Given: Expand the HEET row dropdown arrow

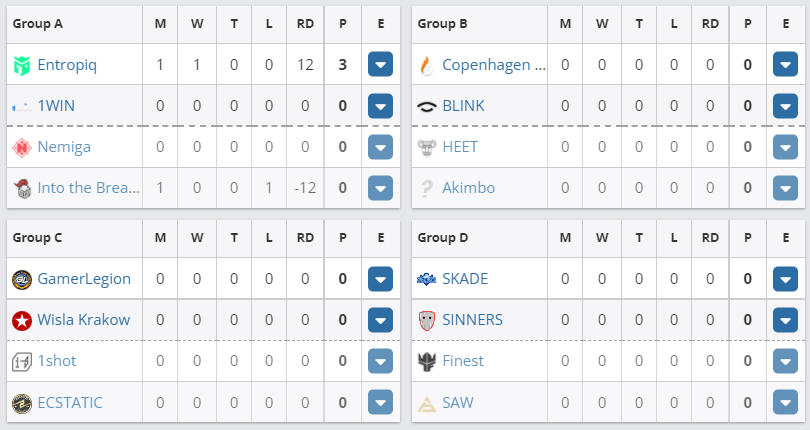Looking at the screenshot, I should [x=785, y=147].
